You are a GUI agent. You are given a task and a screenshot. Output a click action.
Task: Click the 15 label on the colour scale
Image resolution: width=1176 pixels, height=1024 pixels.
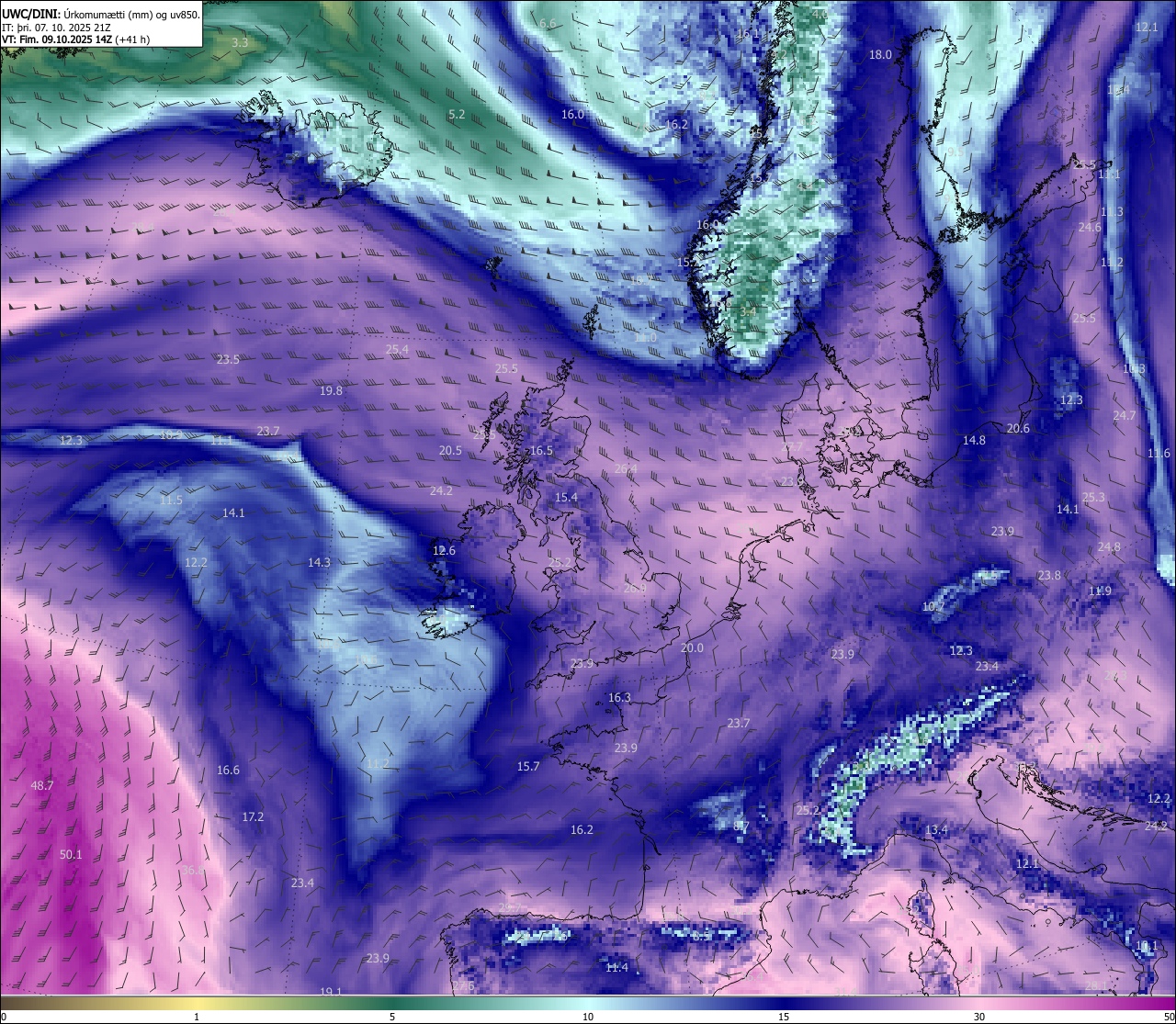point(784,1017)
